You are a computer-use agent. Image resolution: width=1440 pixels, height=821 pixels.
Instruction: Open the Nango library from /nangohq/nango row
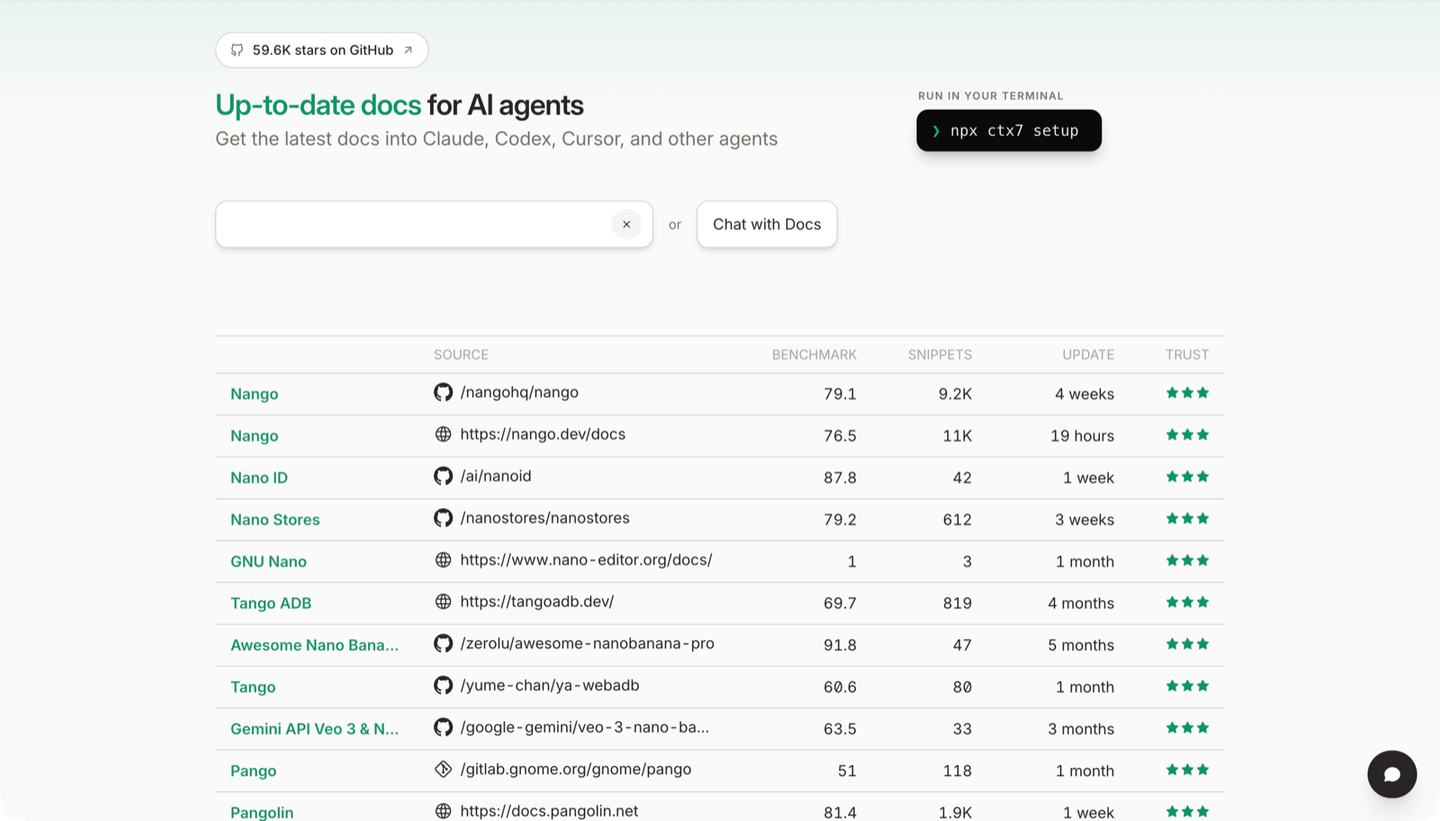click(x=254, y=394)
